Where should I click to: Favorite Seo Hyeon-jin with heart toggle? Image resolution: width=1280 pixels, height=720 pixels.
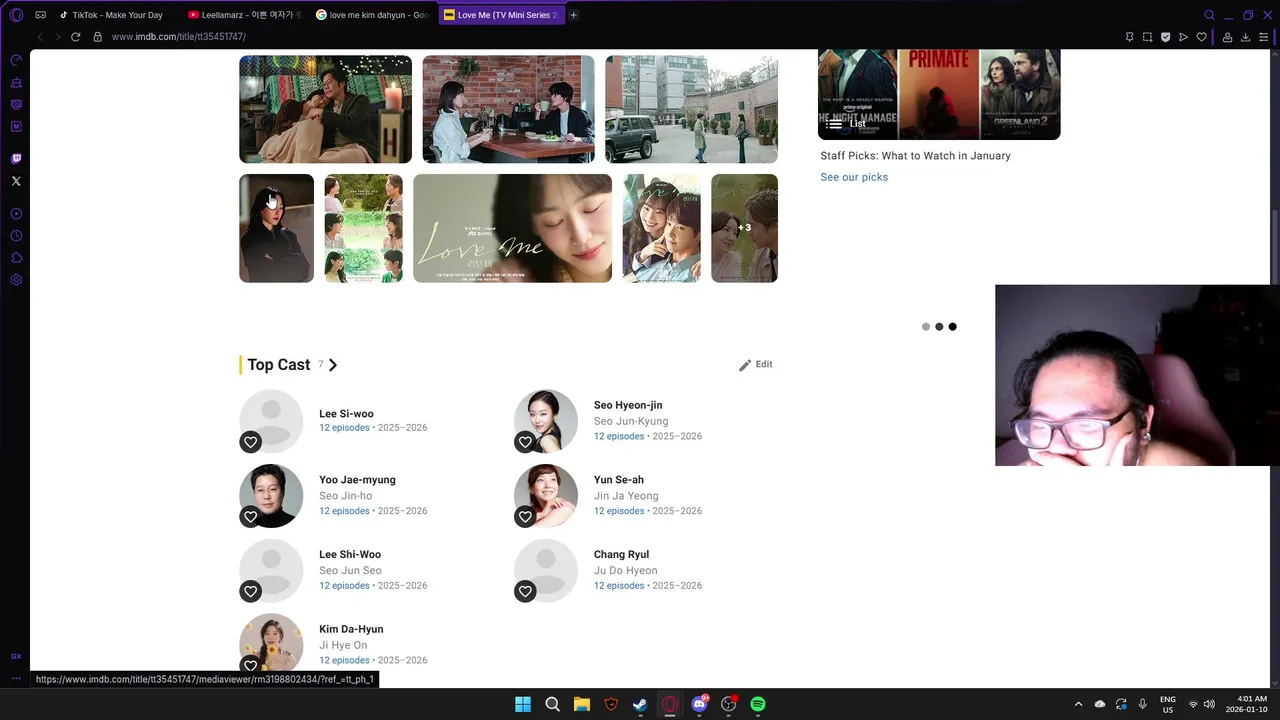(x=525, y=442)
